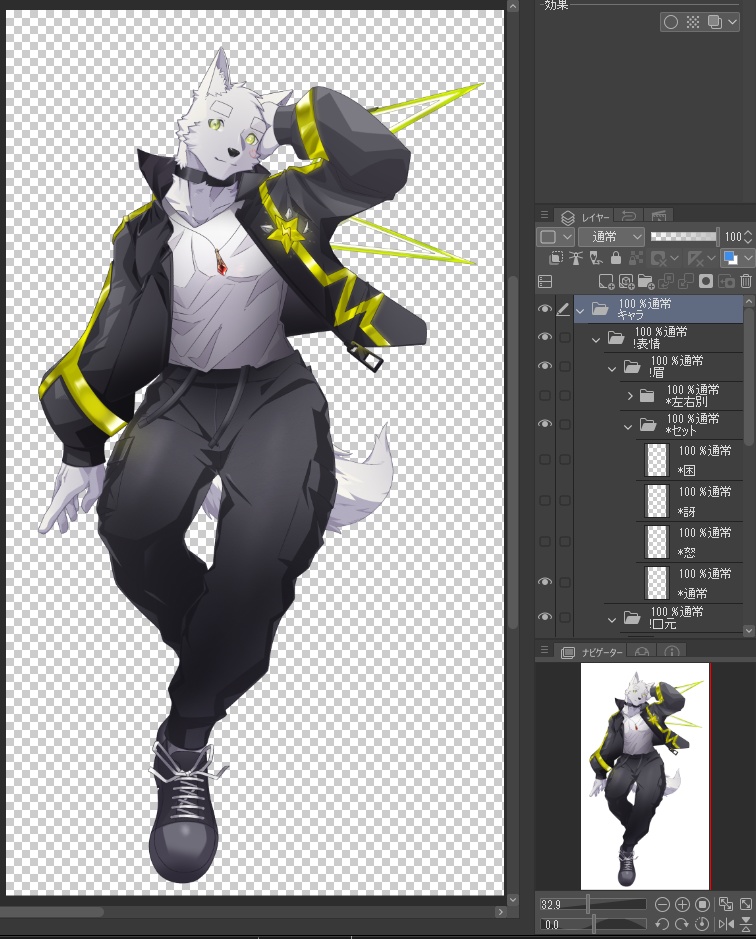
Task: Click Transfer to Lower Layer icon
Action: [x=666, y=281]
